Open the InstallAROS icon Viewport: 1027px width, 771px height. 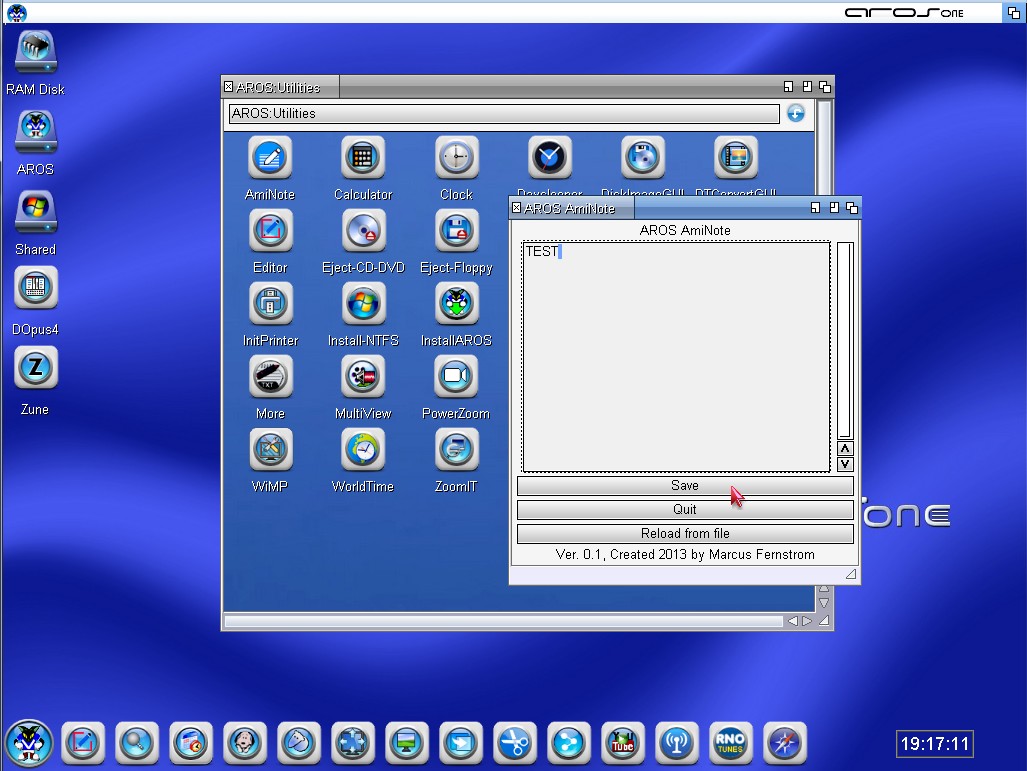click(456, 304)
